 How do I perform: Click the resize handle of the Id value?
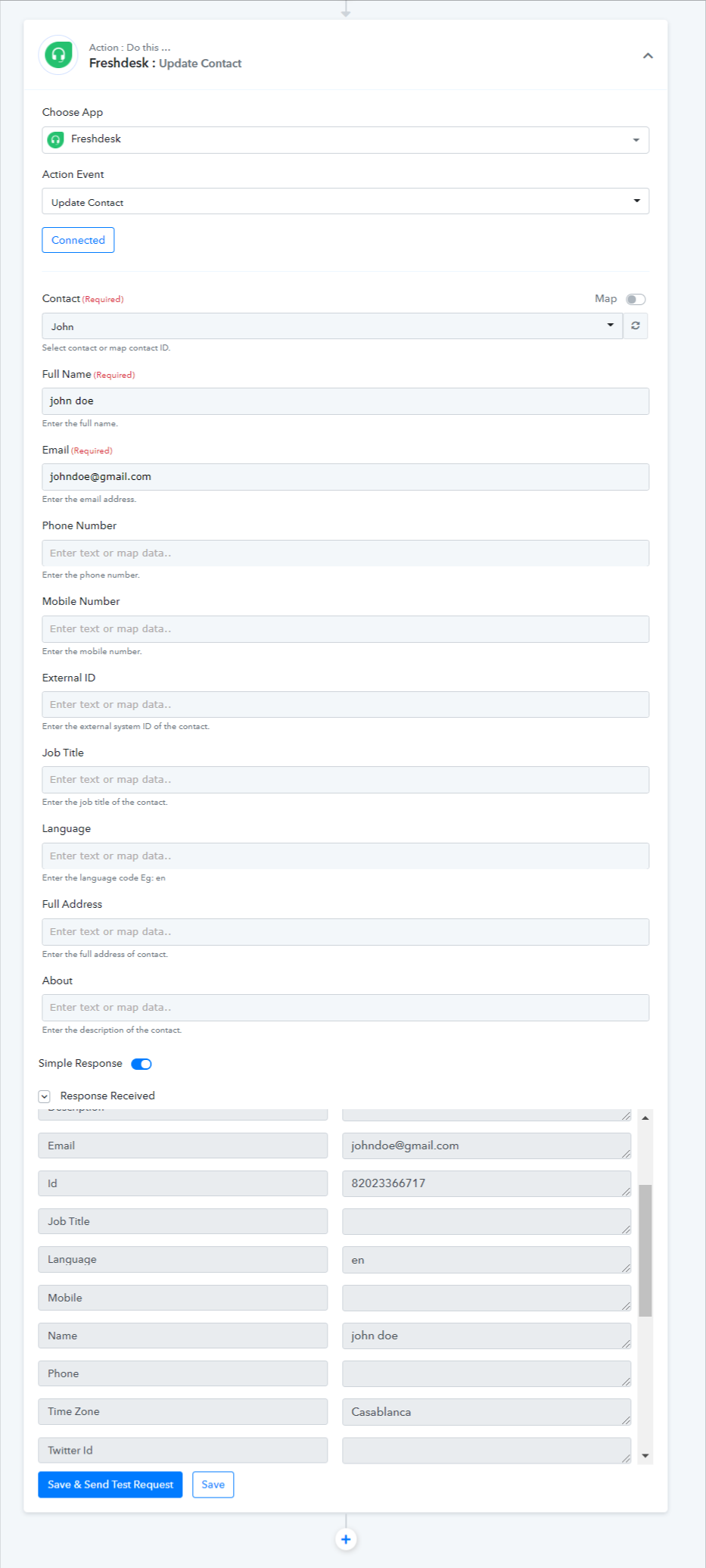626,1192
